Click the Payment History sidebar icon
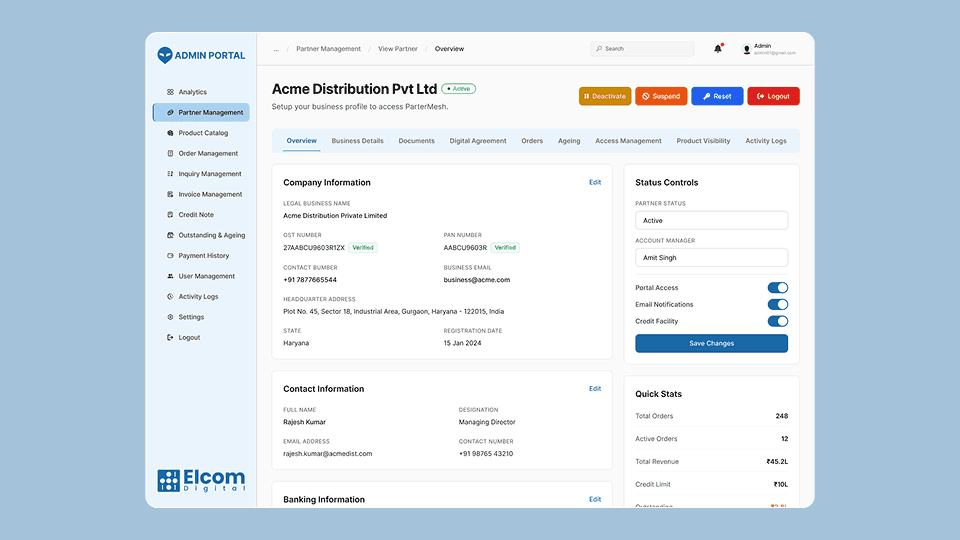The height and width of the screenshot is (540, 960). [x=170, y=256]
